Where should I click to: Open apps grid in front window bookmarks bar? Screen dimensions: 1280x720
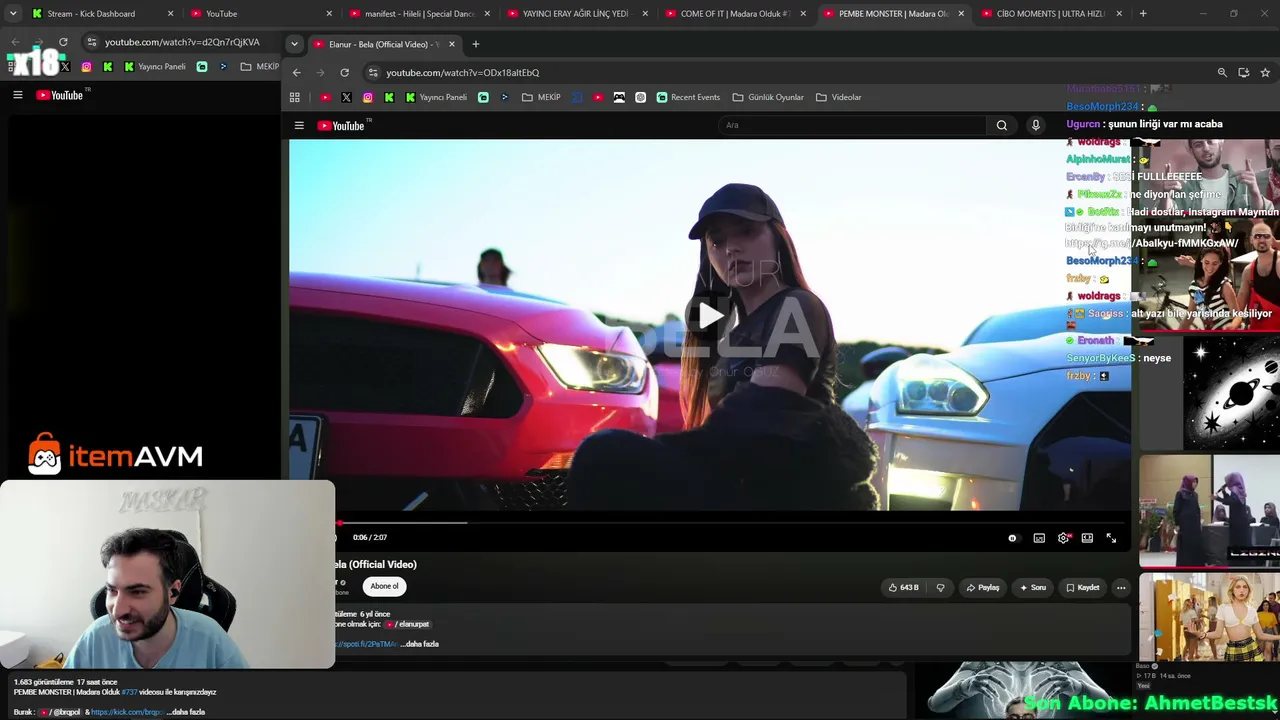coord(295,97)
